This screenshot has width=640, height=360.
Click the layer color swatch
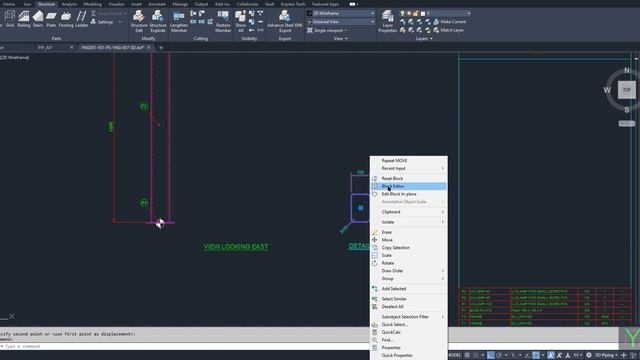click(x=422, y=13)
